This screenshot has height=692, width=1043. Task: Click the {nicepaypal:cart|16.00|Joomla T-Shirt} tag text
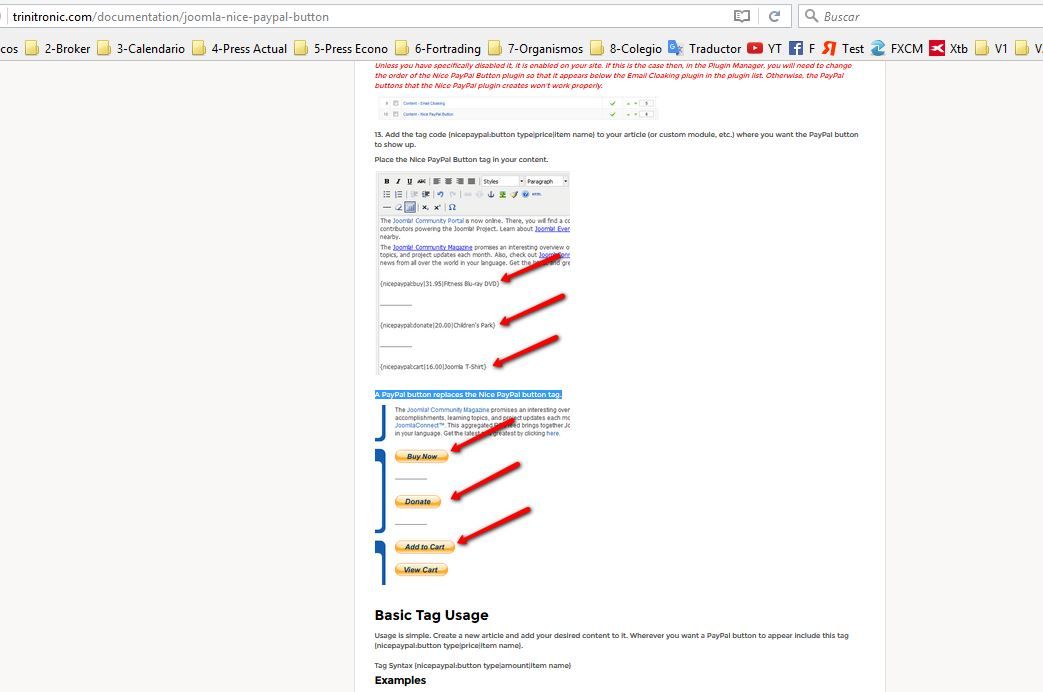433,367
